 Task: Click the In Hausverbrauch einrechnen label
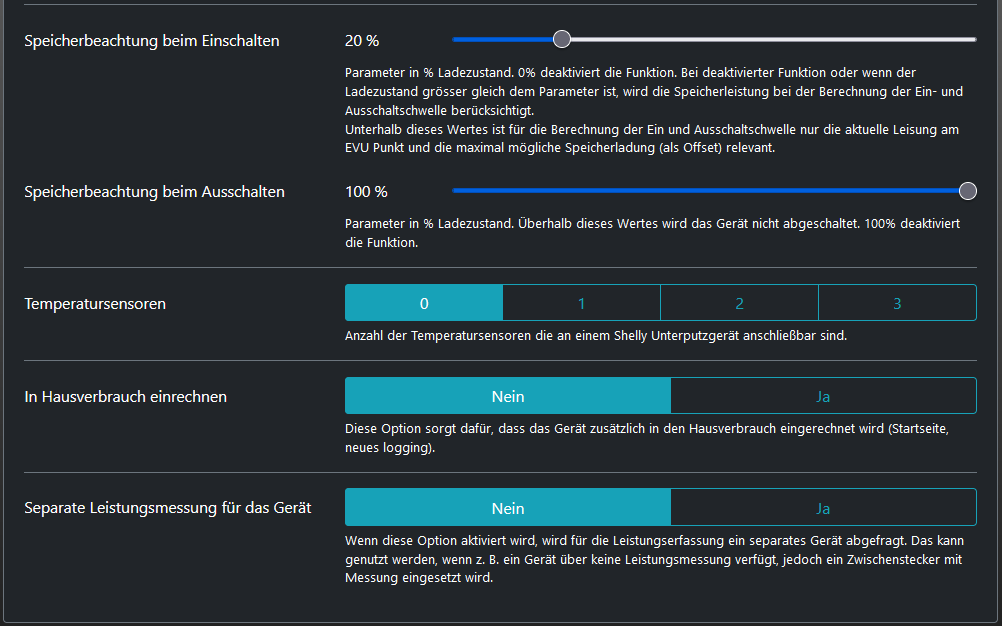(x=126, y=397)
